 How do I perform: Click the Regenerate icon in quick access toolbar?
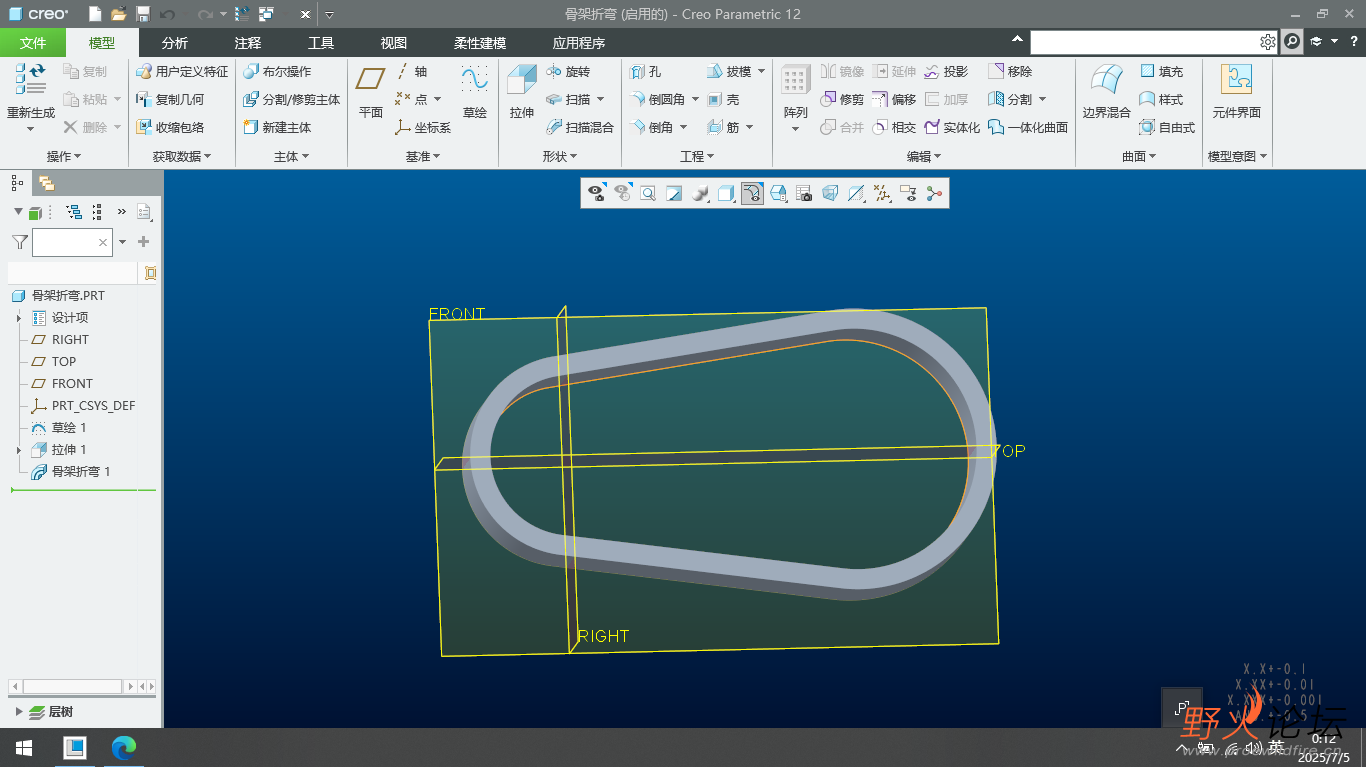pos(242,14)
